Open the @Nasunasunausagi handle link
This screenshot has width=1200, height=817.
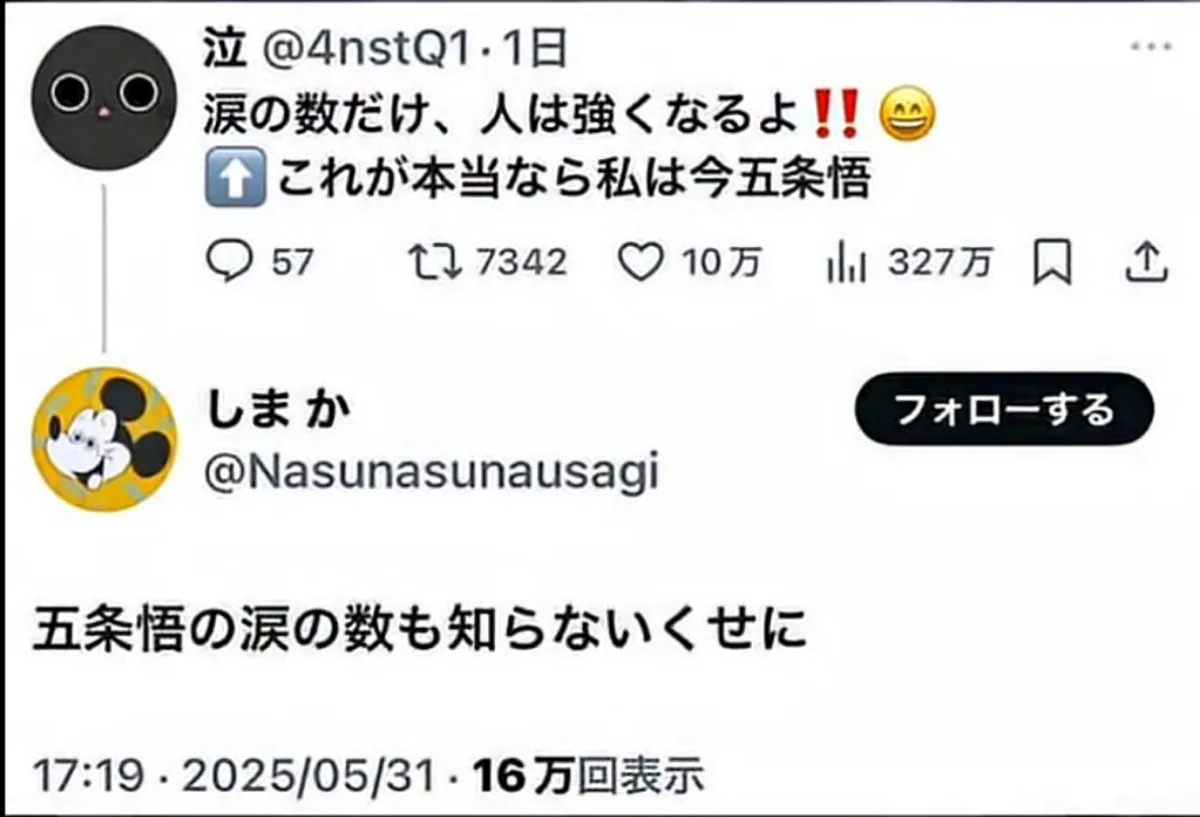click(x=431, y=472)
